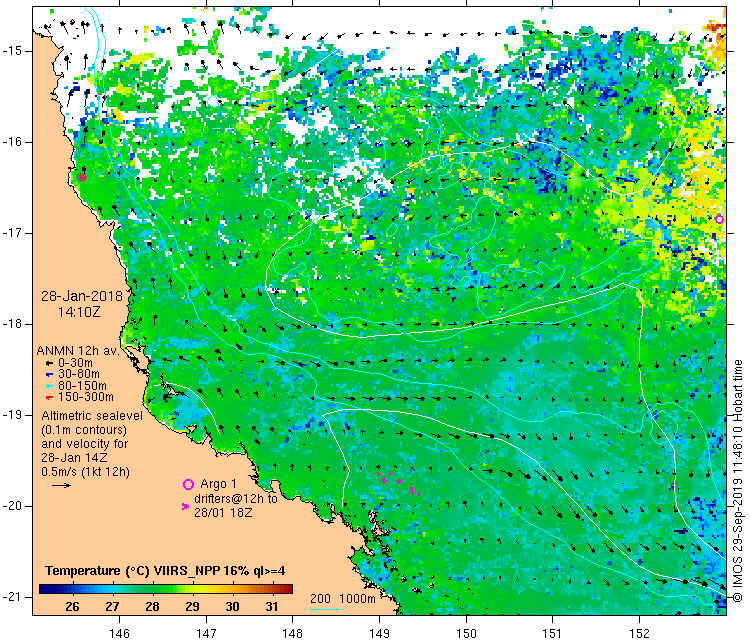Click the green 28°C section of colorbar
Screen dimensions: 750x640
152,589
